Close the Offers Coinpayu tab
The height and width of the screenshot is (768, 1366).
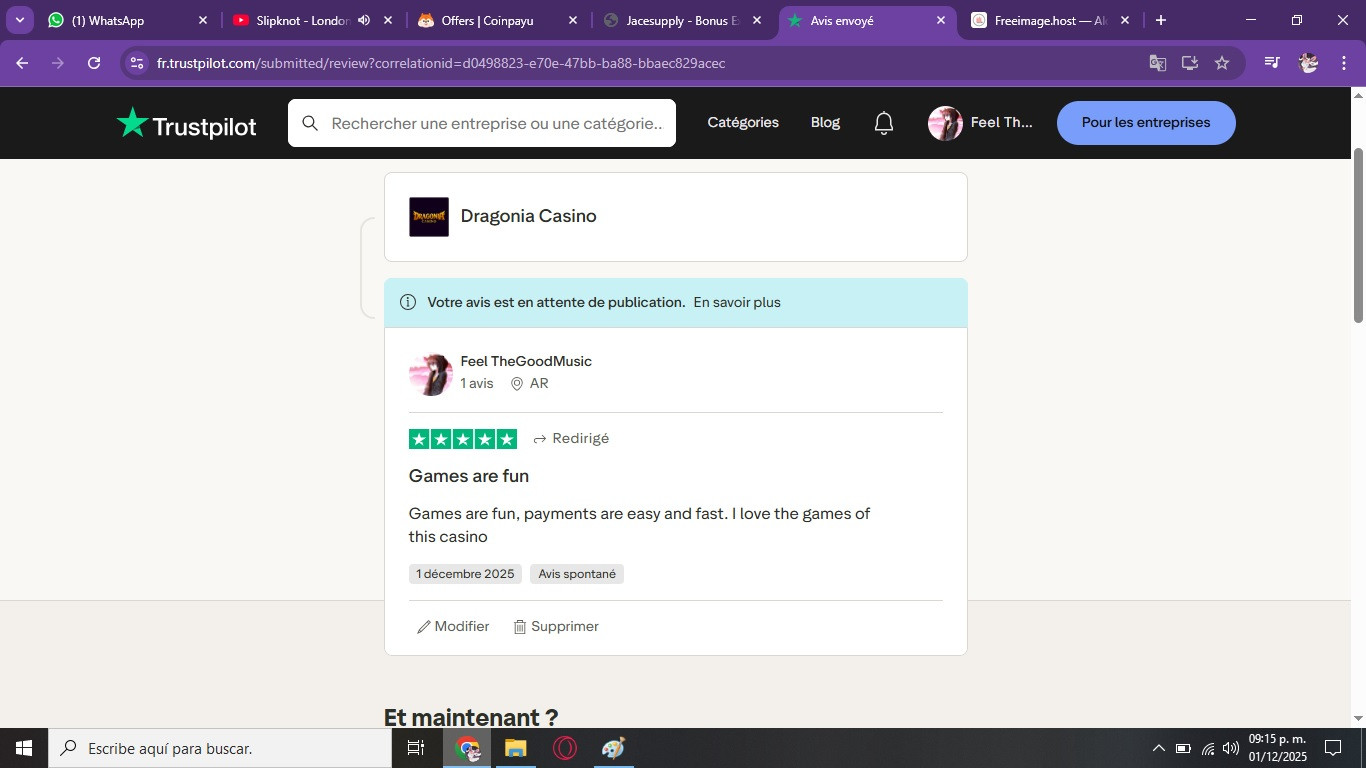tap(572, 20)
